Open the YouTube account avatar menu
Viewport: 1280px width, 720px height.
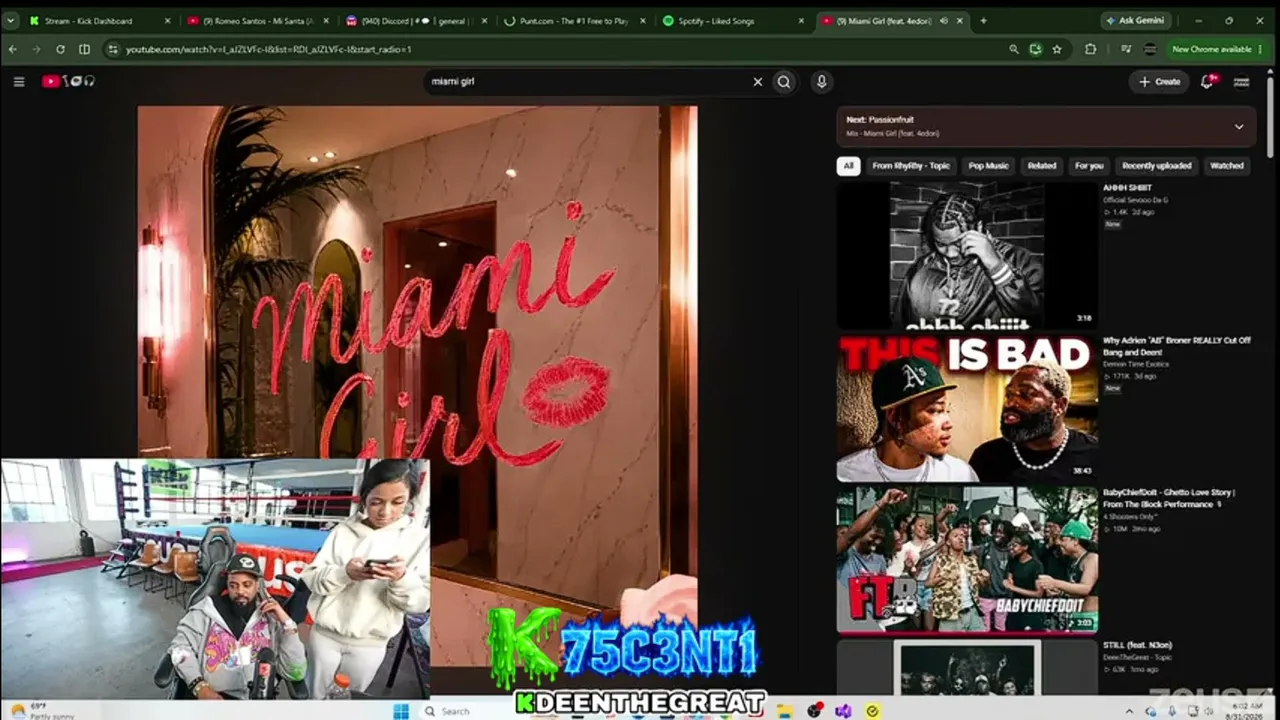point(1242,82)
